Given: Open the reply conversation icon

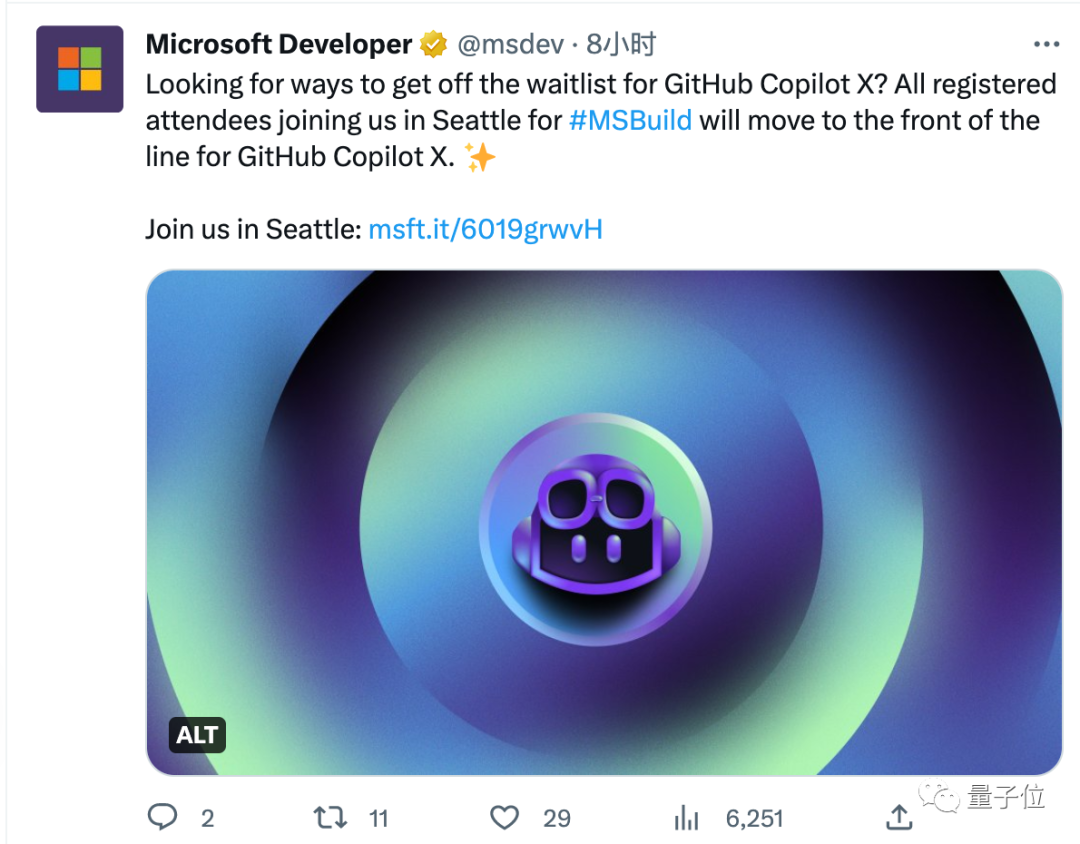Looking at the screenshot, I should [x=163, y=818].
